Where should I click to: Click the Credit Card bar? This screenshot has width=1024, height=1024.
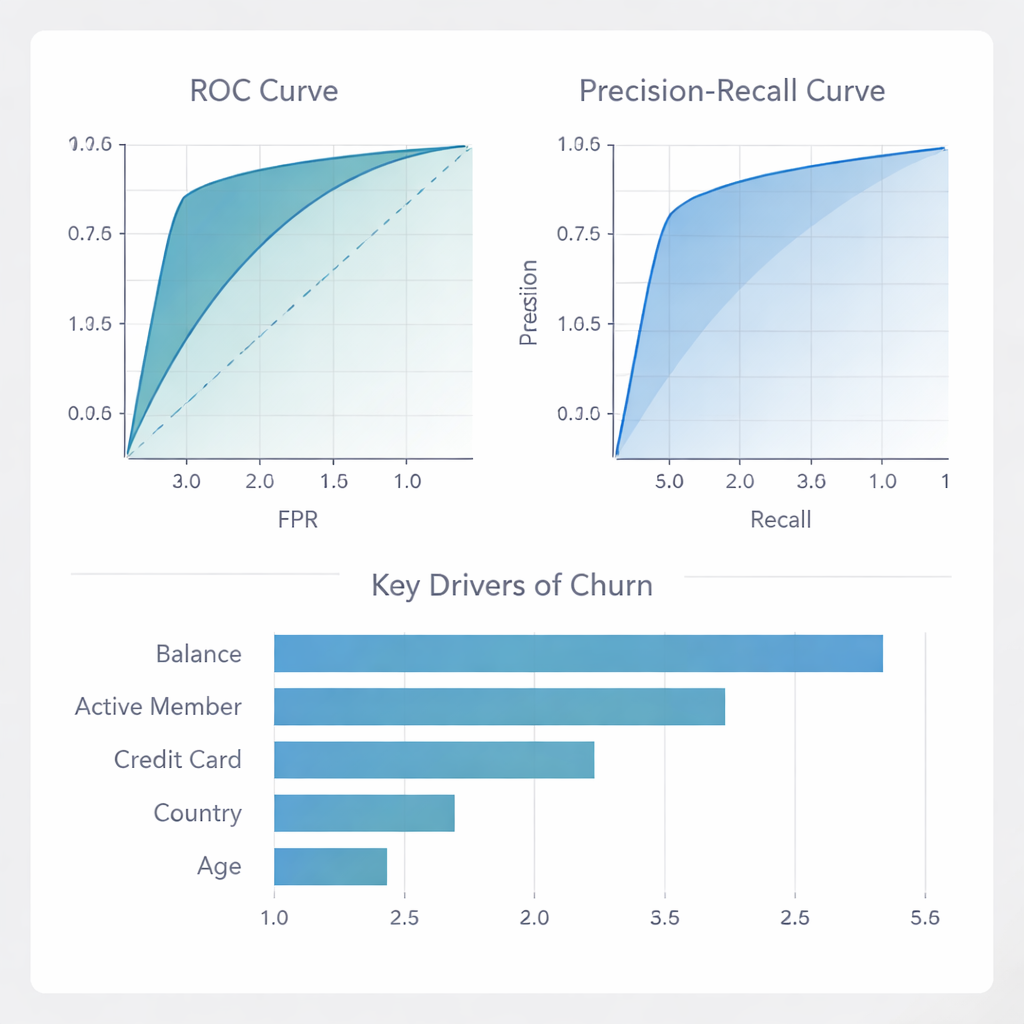(434, 759)
